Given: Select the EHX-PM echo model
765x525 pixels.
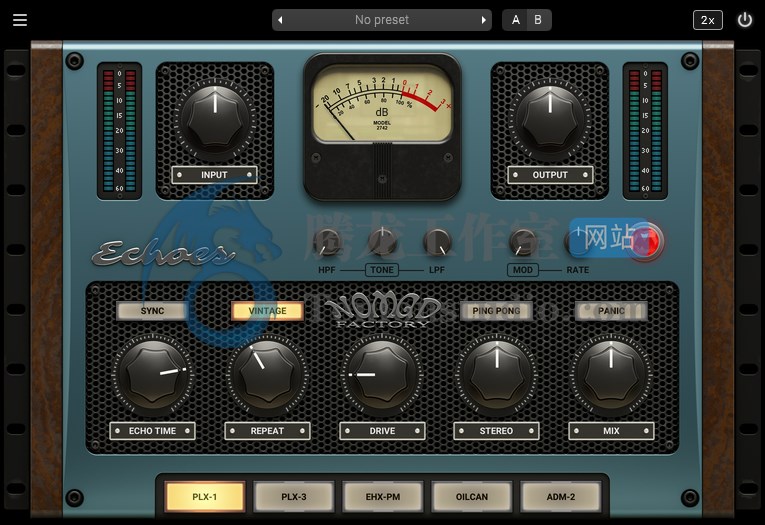Looking at the screenshot, I should point(383,497).
